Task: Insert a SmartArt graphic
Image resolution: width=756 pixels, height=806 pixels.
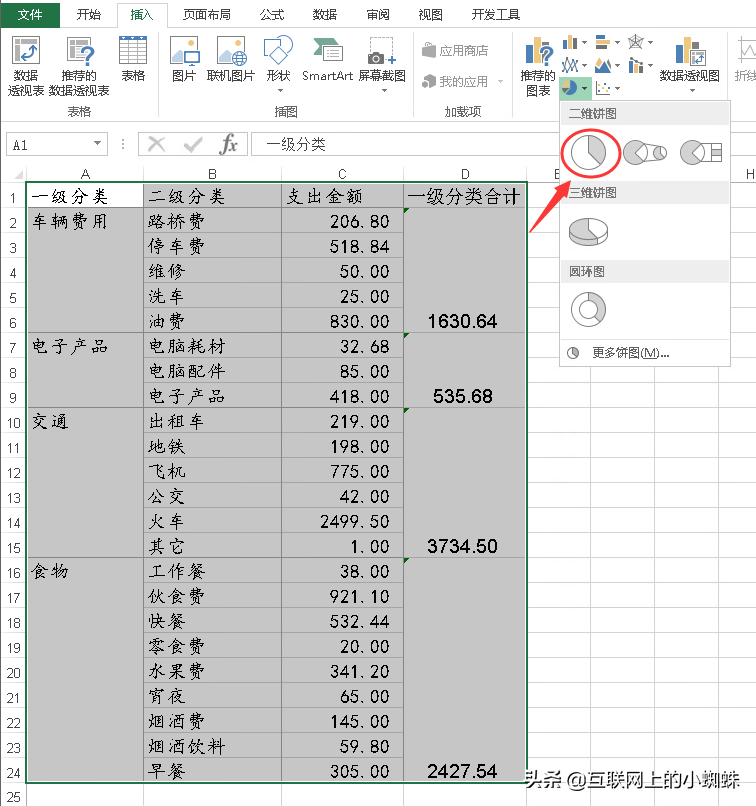Action: [x=327, y=59]
